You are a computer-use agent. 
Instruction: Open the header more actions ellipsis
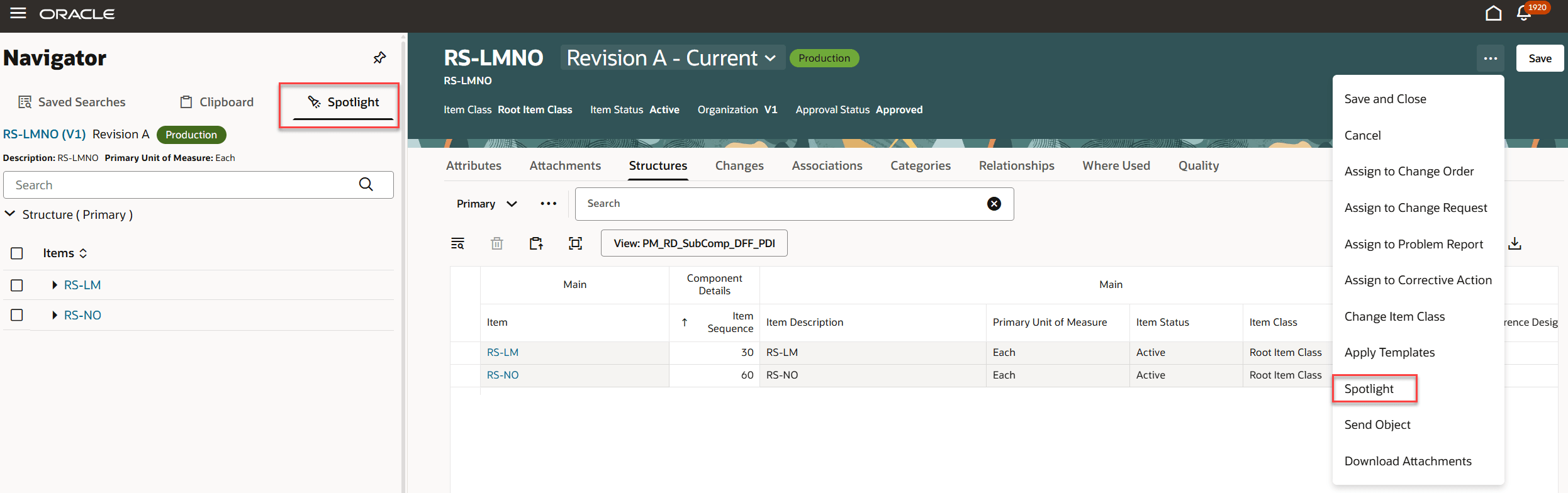(x=1491, y=58)
